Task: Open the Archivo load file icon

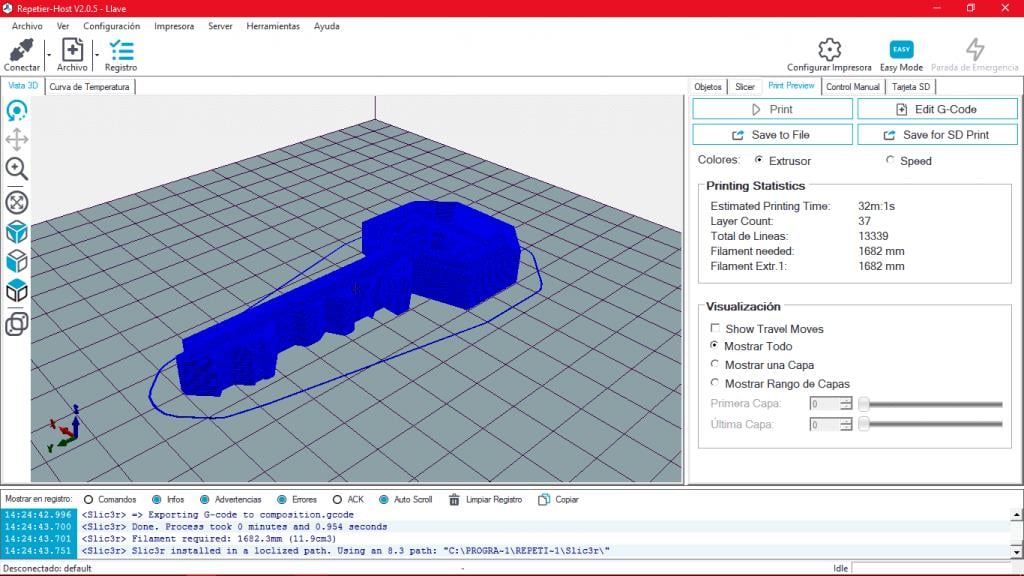Action: click(x=72, y=50)
